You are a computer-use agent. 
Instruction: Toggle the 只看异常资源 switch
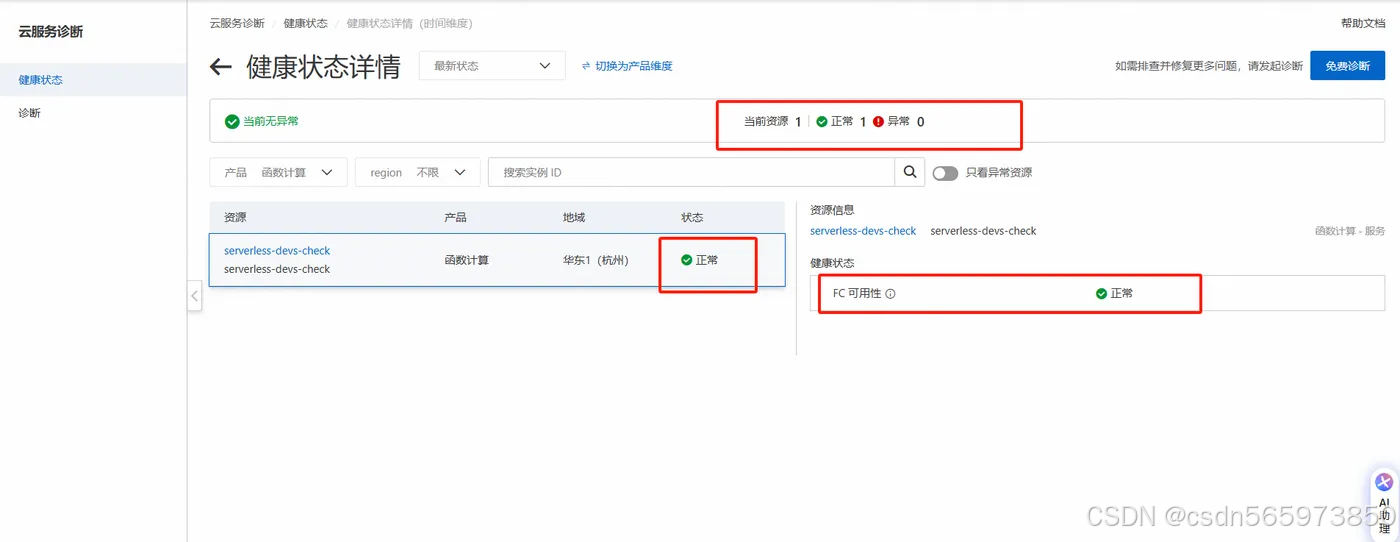pyautogui.click(x=945, y=173)
